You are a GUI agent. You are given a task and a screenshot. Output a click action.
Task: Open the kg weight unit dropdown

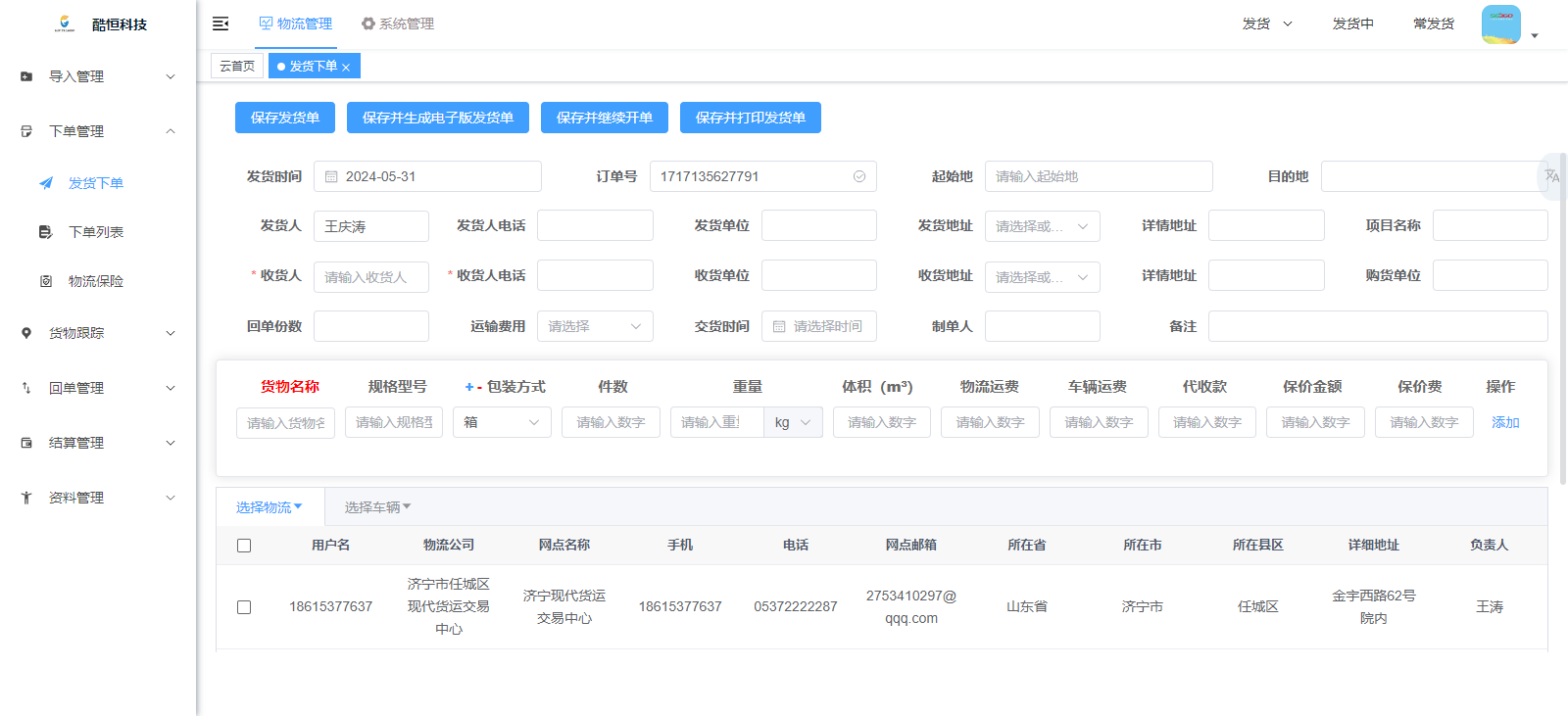[793, 422]
